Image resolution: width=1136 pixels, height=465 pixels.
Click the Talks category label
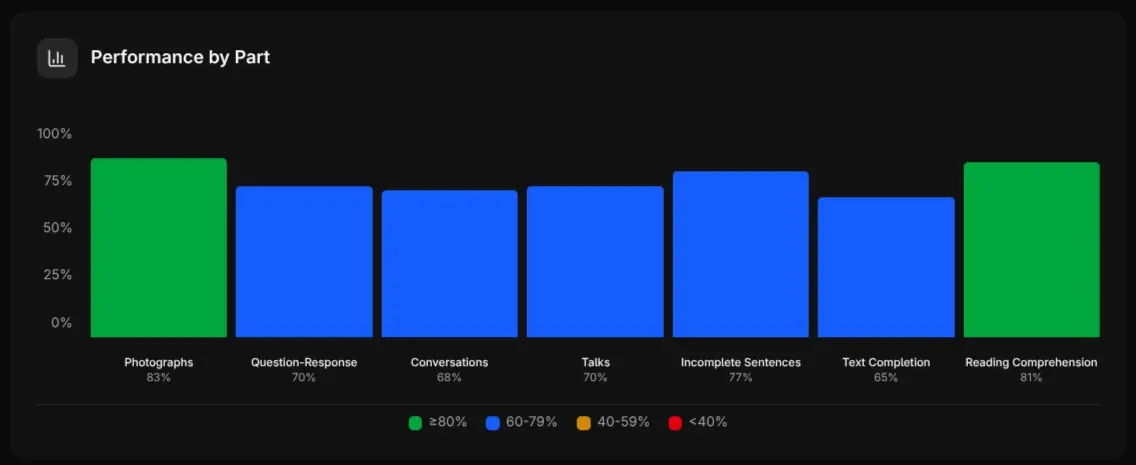[x=595, y=362]
